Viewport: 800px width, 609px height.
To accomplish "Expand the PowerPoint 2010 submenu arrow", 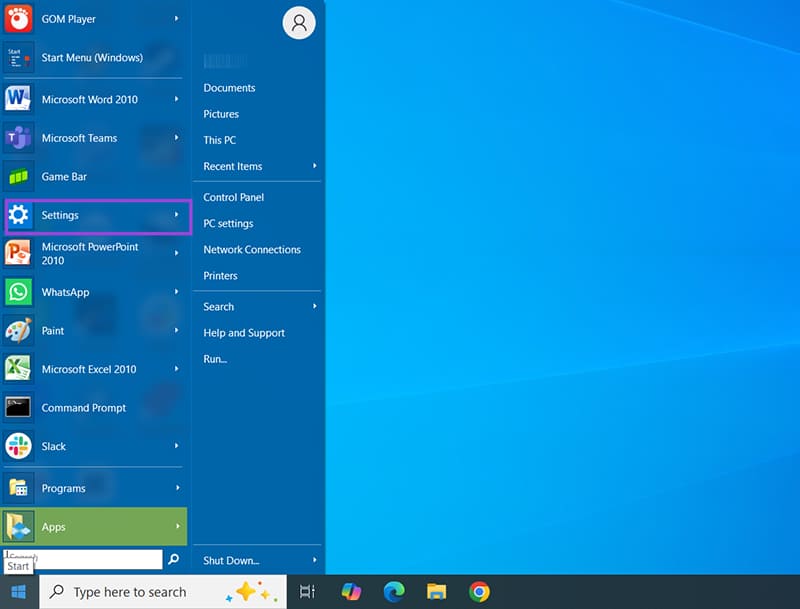I will click(177, 253).
